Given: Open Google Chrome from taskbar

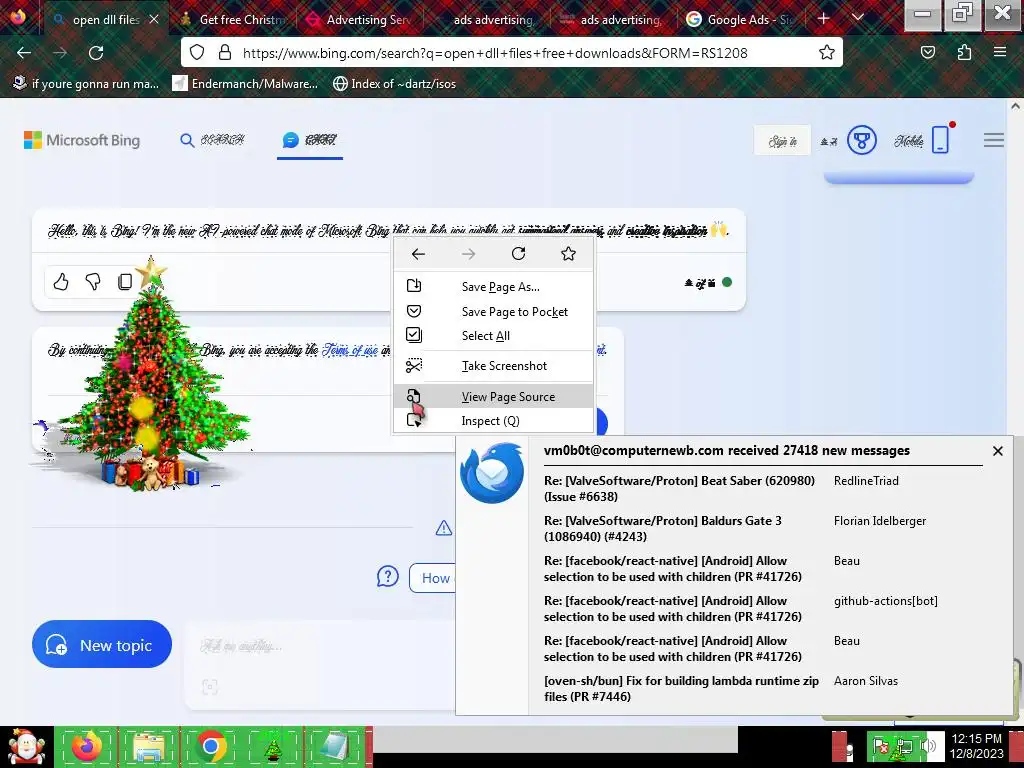Looking at the screenshot, I should 210,746.
